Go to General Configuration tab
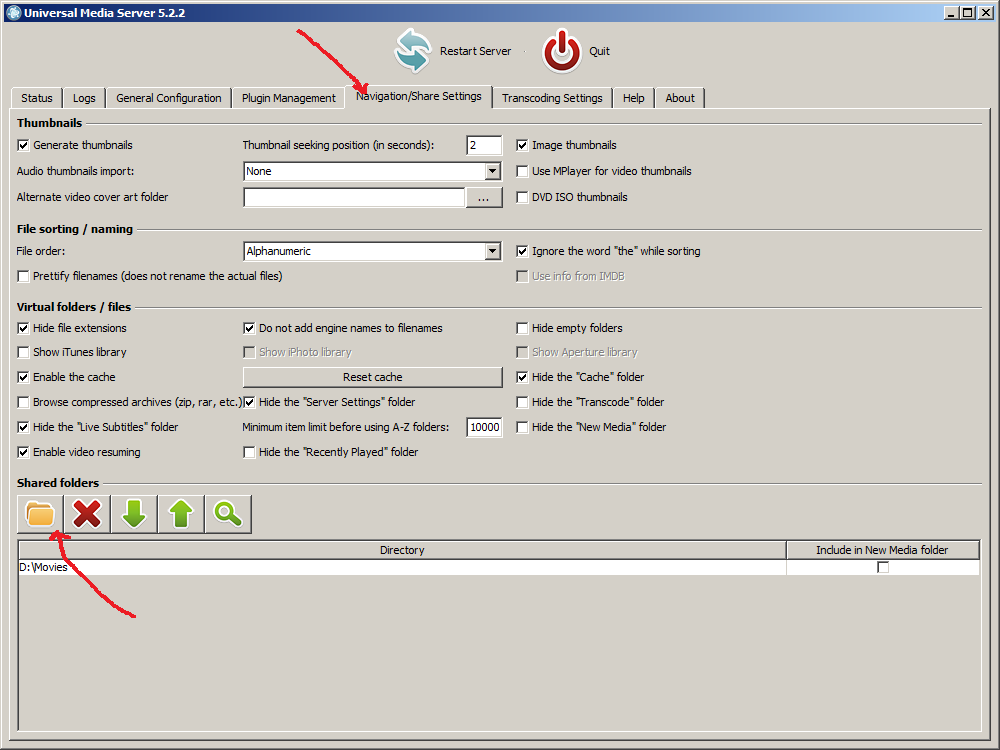The image size is (1000, 750). (x=169, y=98)
